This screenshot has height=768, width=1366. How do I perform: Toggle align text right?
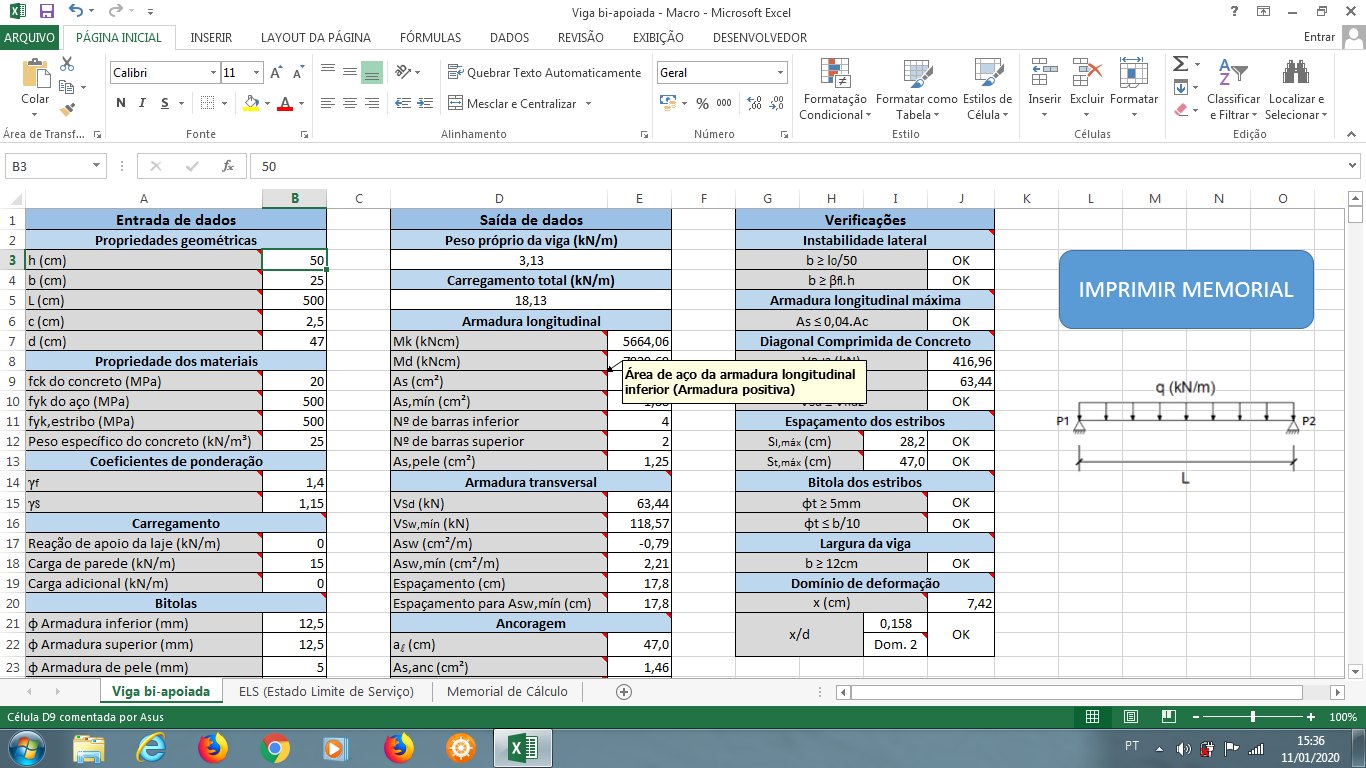tap(371, 103)
